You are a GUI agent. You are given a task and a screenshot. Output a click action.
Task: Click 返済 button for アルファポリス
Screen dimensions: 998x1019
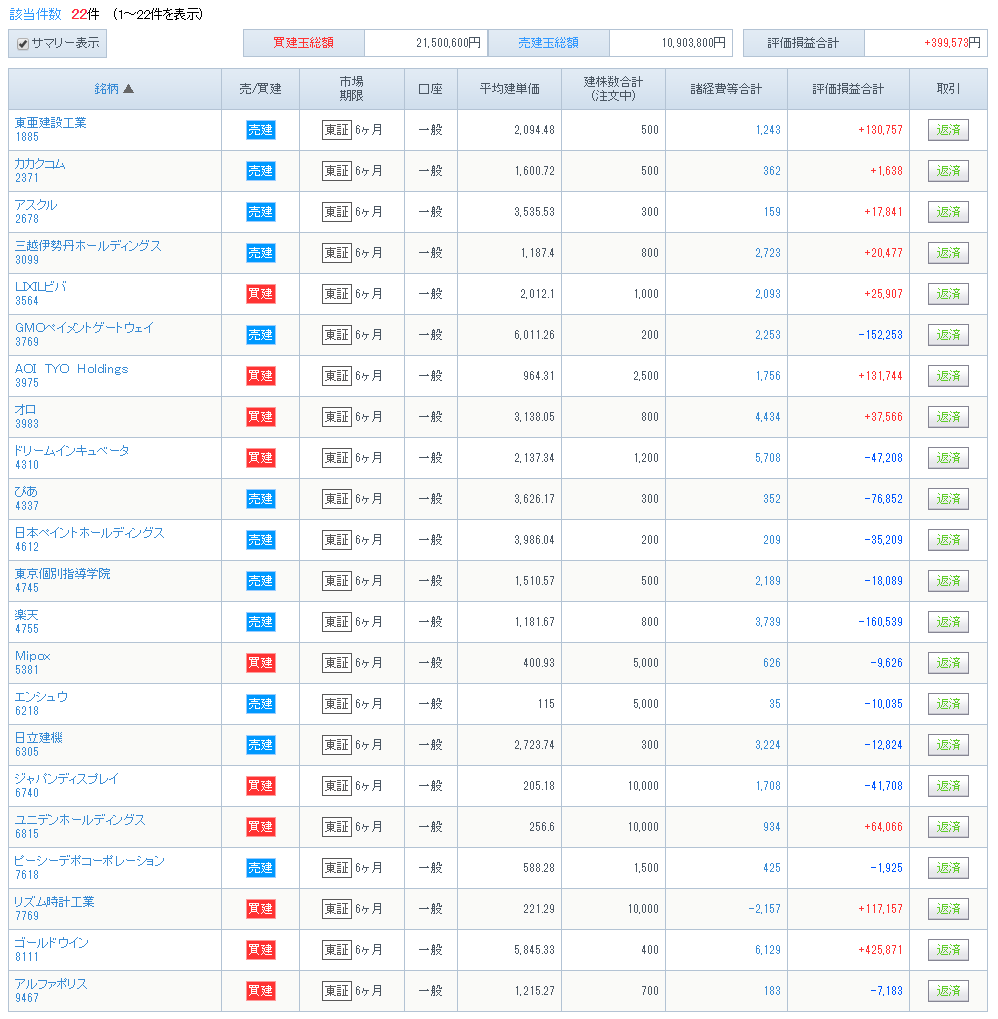[948, 990]
